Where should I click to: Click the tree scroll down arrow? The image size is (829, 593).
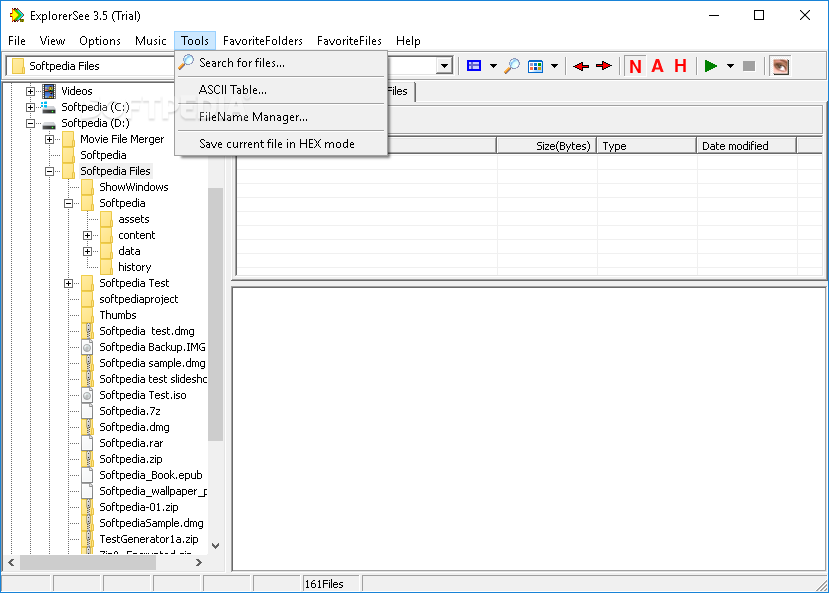point(215,546)
